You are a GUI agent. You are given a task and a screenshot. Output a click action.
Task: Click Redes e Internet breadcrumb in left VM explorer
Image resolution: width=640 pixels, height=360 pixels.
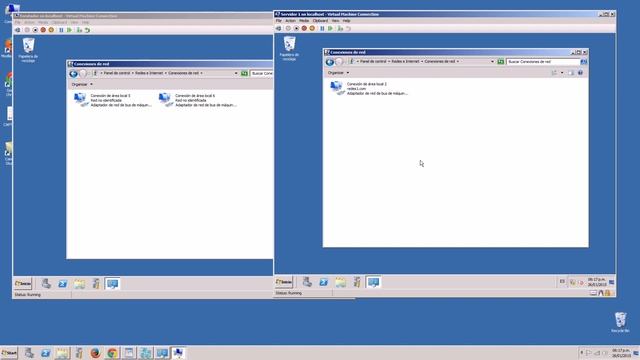pos(149,73)
